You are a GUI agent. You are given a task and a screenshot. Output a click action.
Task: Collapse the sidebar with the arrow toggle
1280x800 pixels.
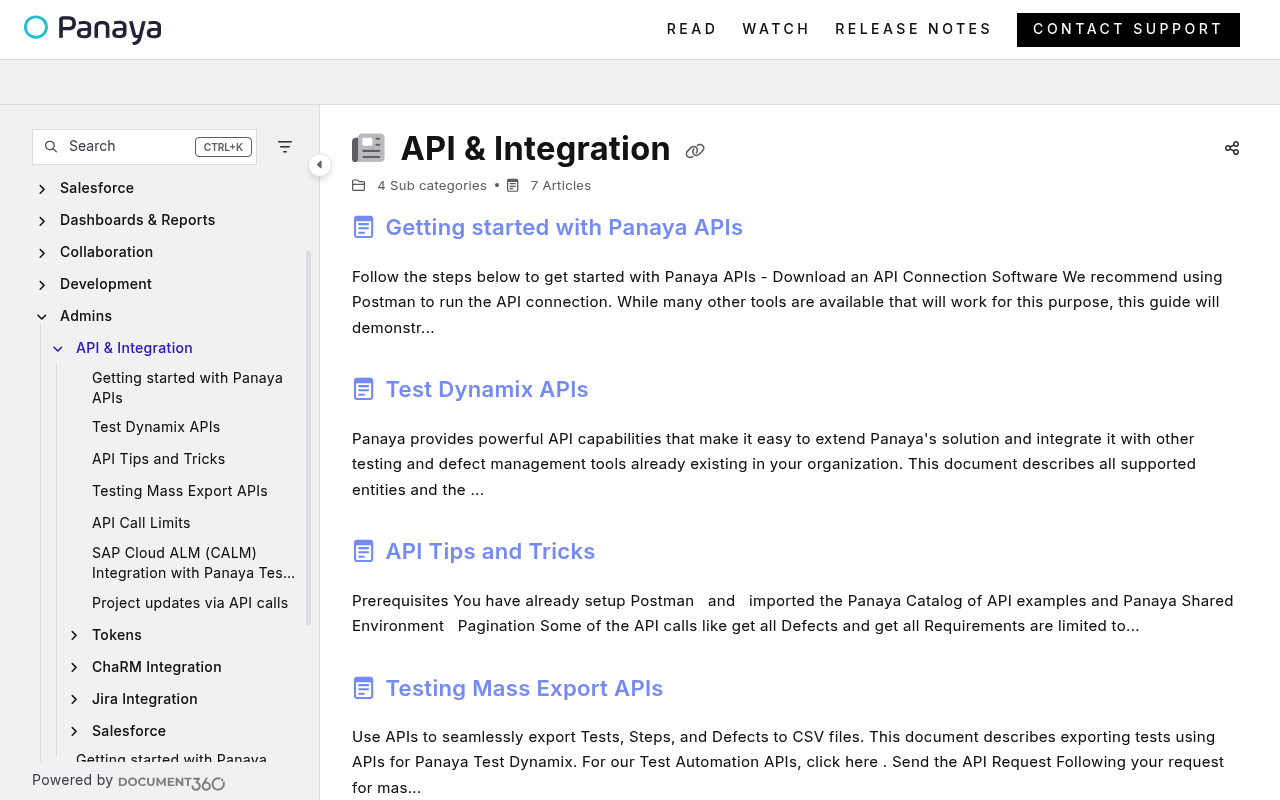pos(319,165)
